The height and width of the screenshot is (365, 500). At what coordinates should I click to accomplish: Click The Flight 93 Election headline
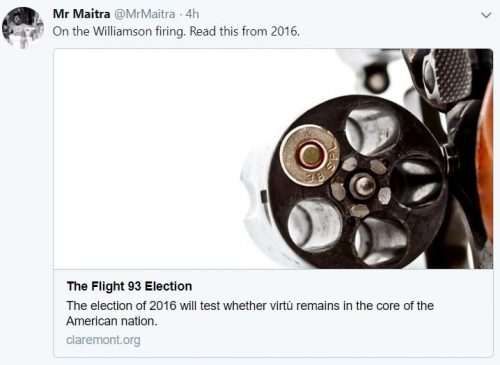(129, 286)
